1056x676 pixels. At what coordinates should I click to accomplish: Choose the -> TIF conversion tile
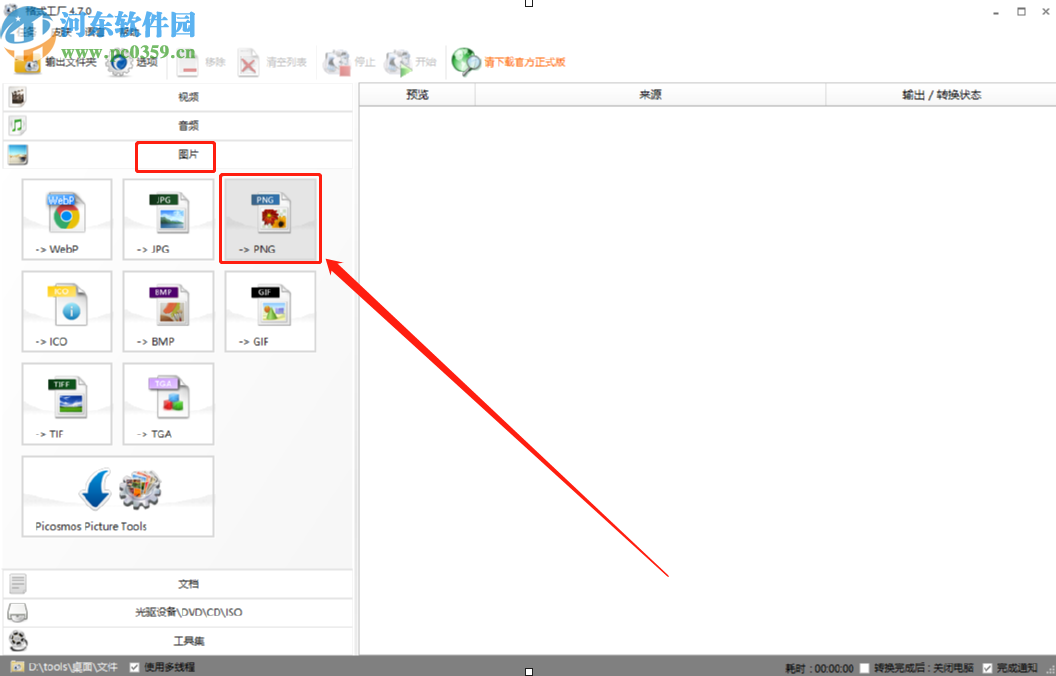(67, 403)
